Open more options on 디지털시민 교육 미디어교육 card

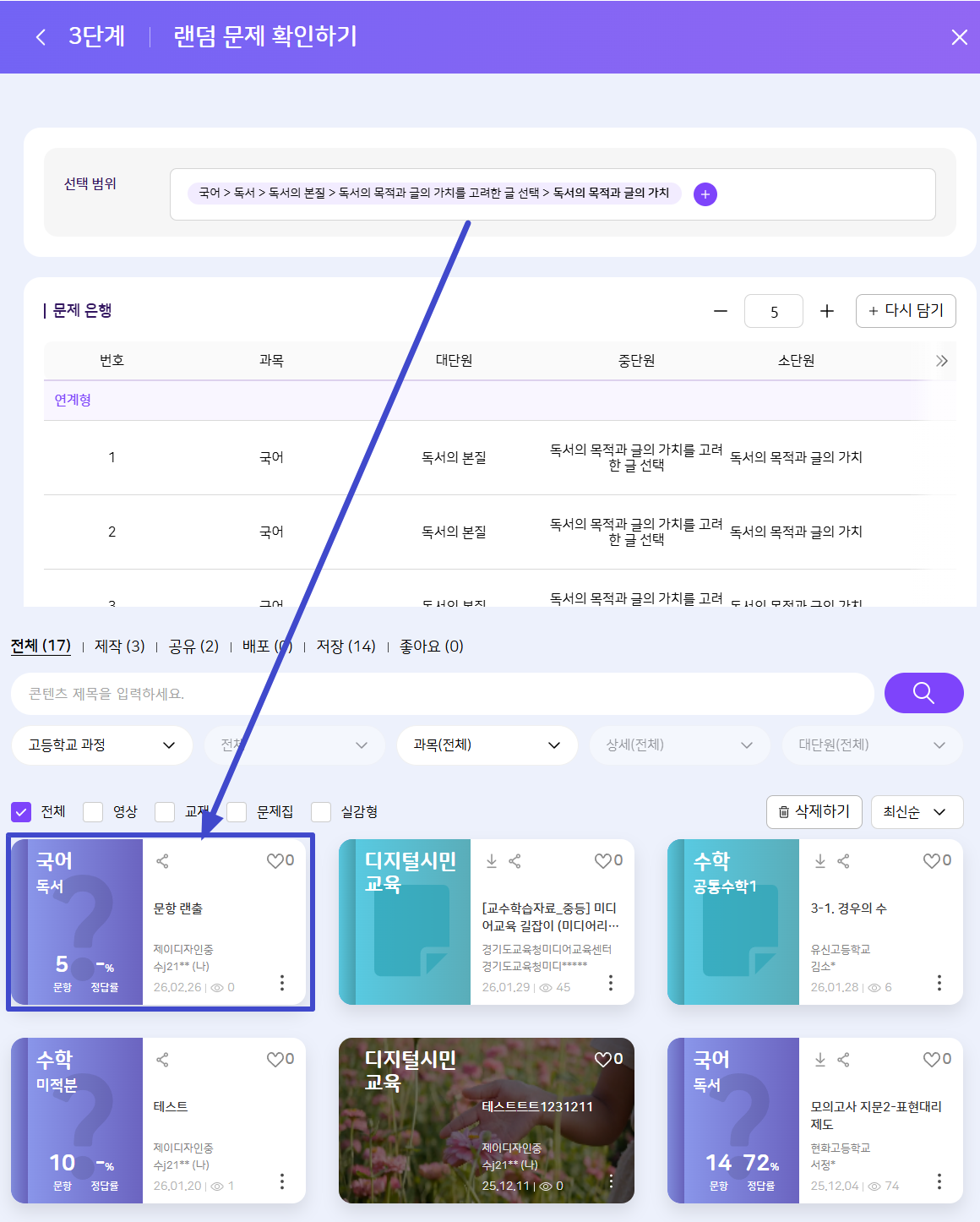pos(611,983)
